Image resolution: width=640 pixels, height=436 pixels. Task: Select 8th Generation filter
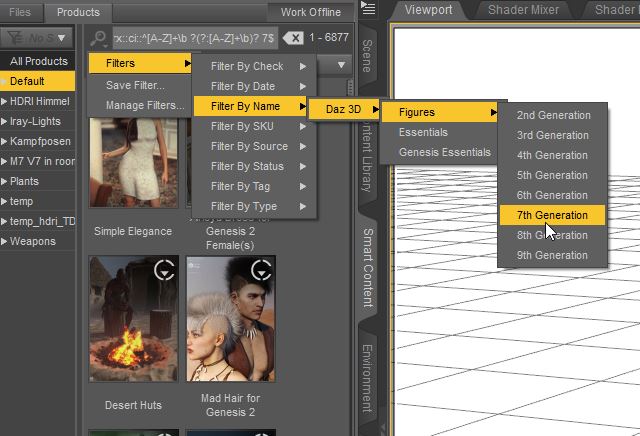point(552,235)
